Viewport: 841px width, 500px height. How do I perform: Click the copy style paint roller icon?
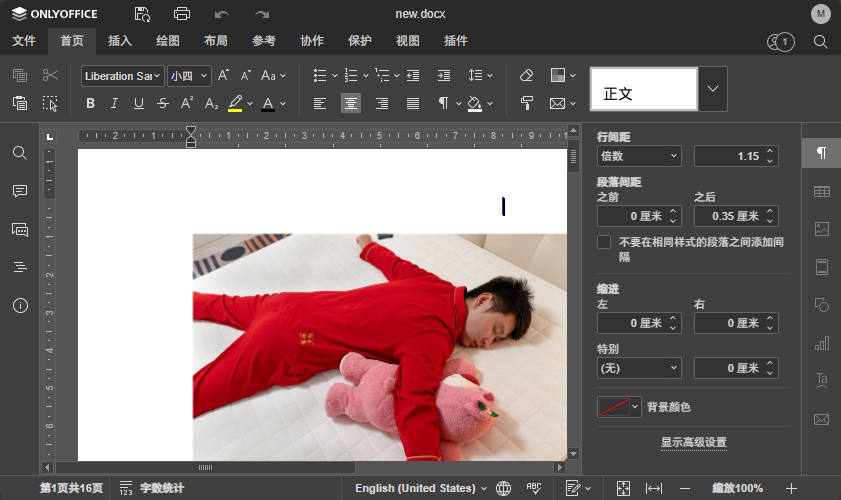[x=527, y=103]
